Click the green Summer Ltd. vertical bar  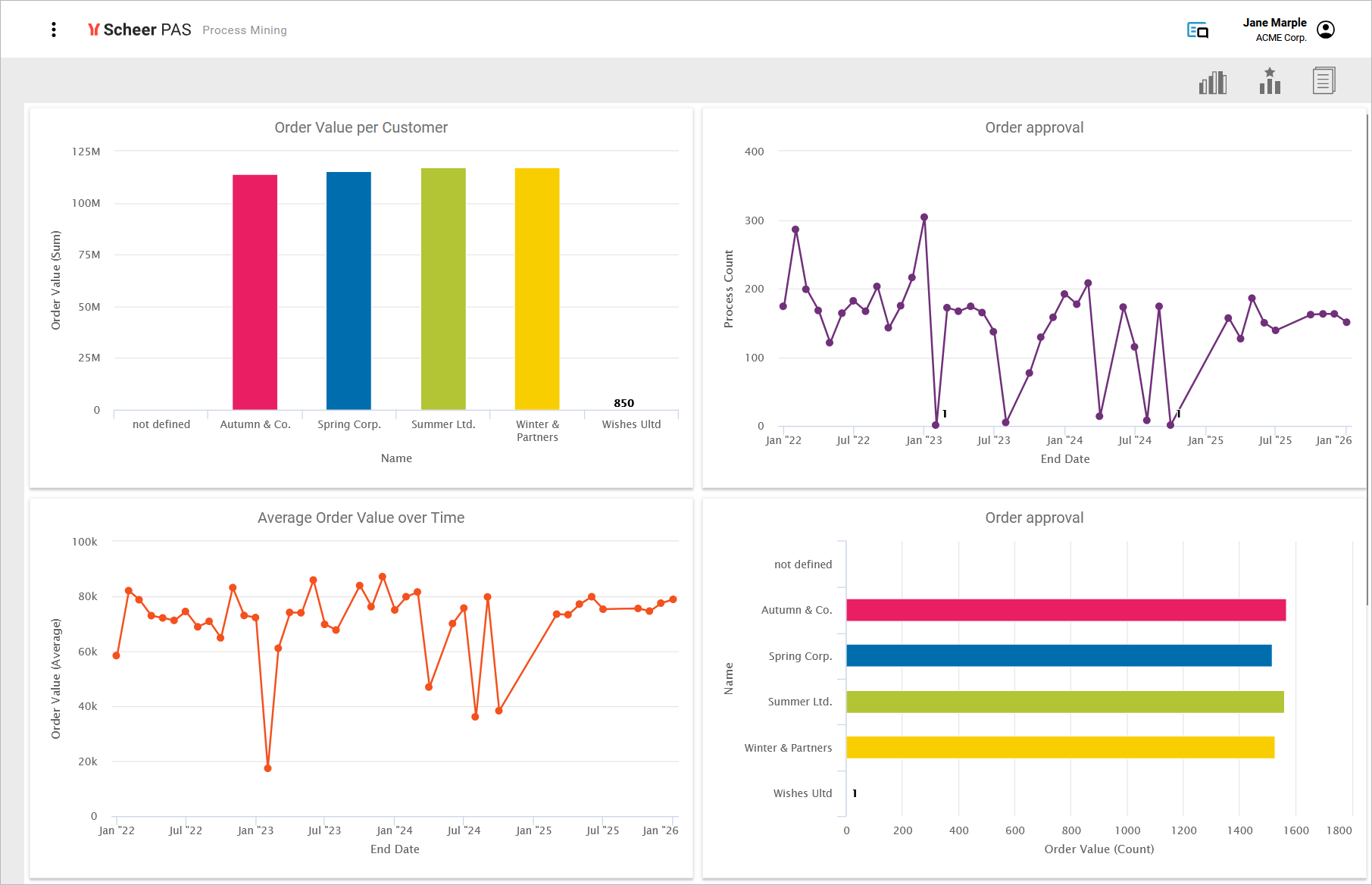443,288
